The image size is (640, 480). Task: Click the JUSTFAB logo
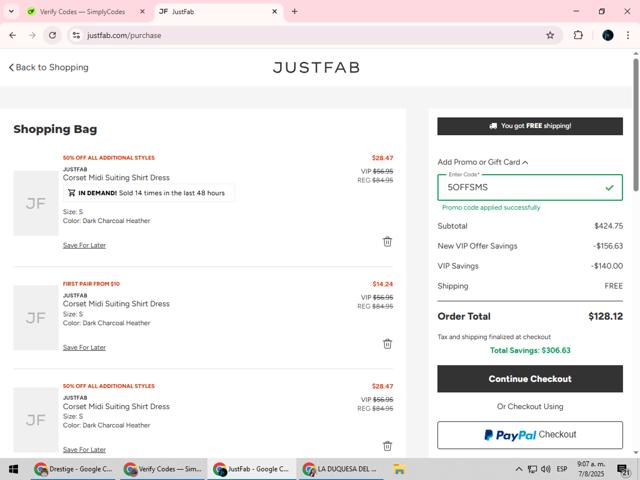pos(316,67)
